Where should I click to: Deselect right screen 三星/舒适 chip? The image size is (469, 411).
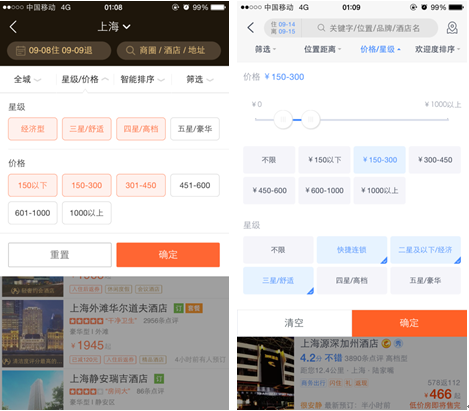pos(278,281)
